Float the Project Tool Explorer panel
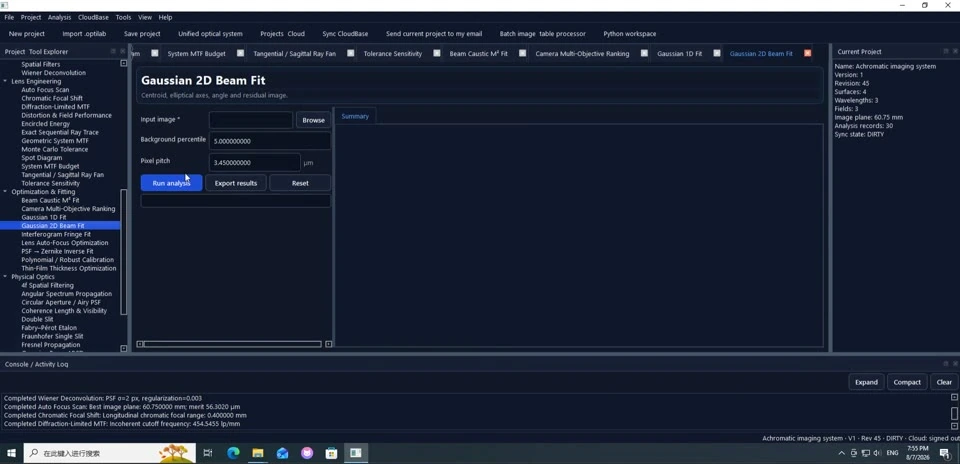 (x=113, y=51)
